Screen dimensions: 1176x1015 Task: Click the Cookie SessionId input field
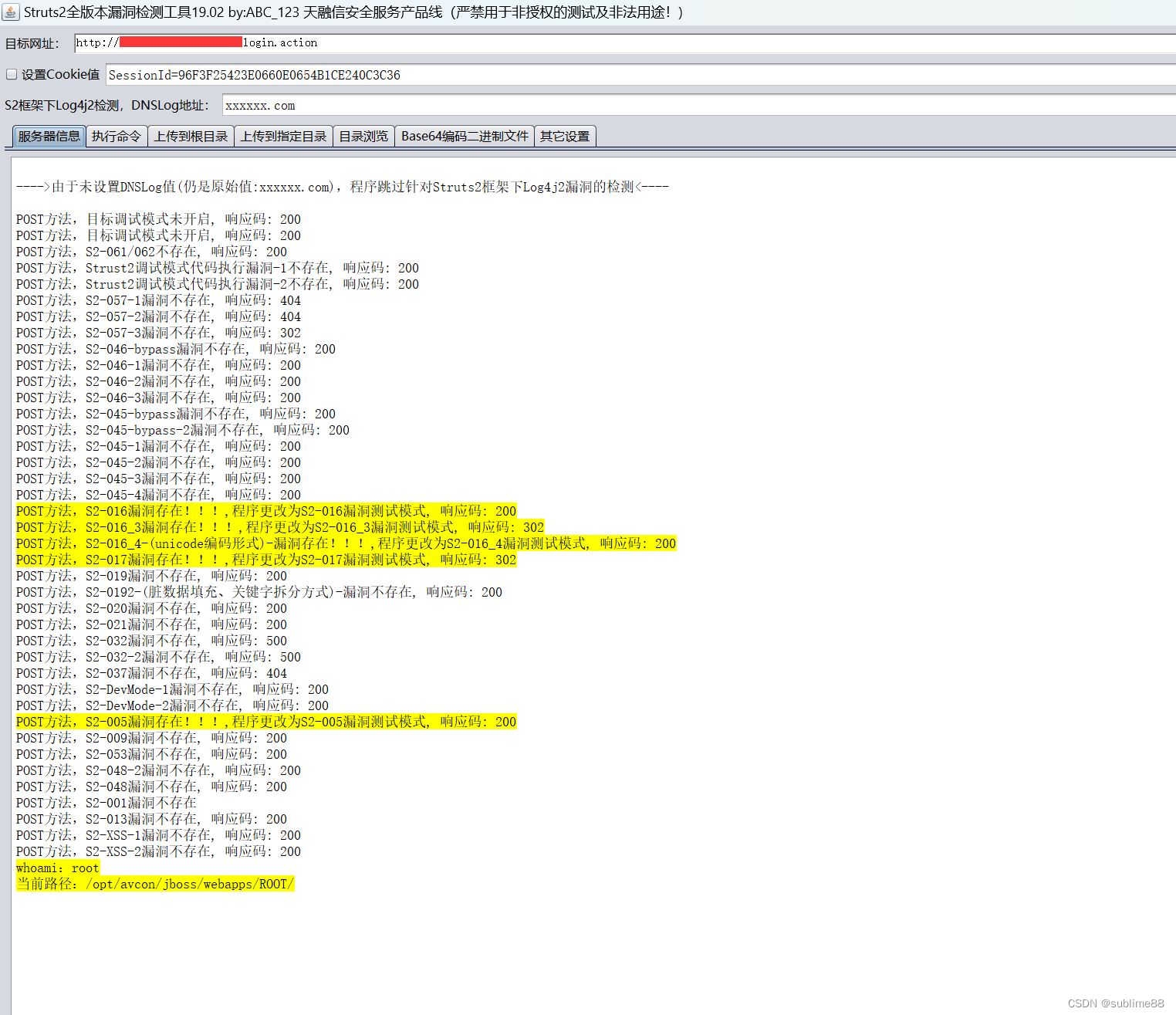[x=640, y=75]
